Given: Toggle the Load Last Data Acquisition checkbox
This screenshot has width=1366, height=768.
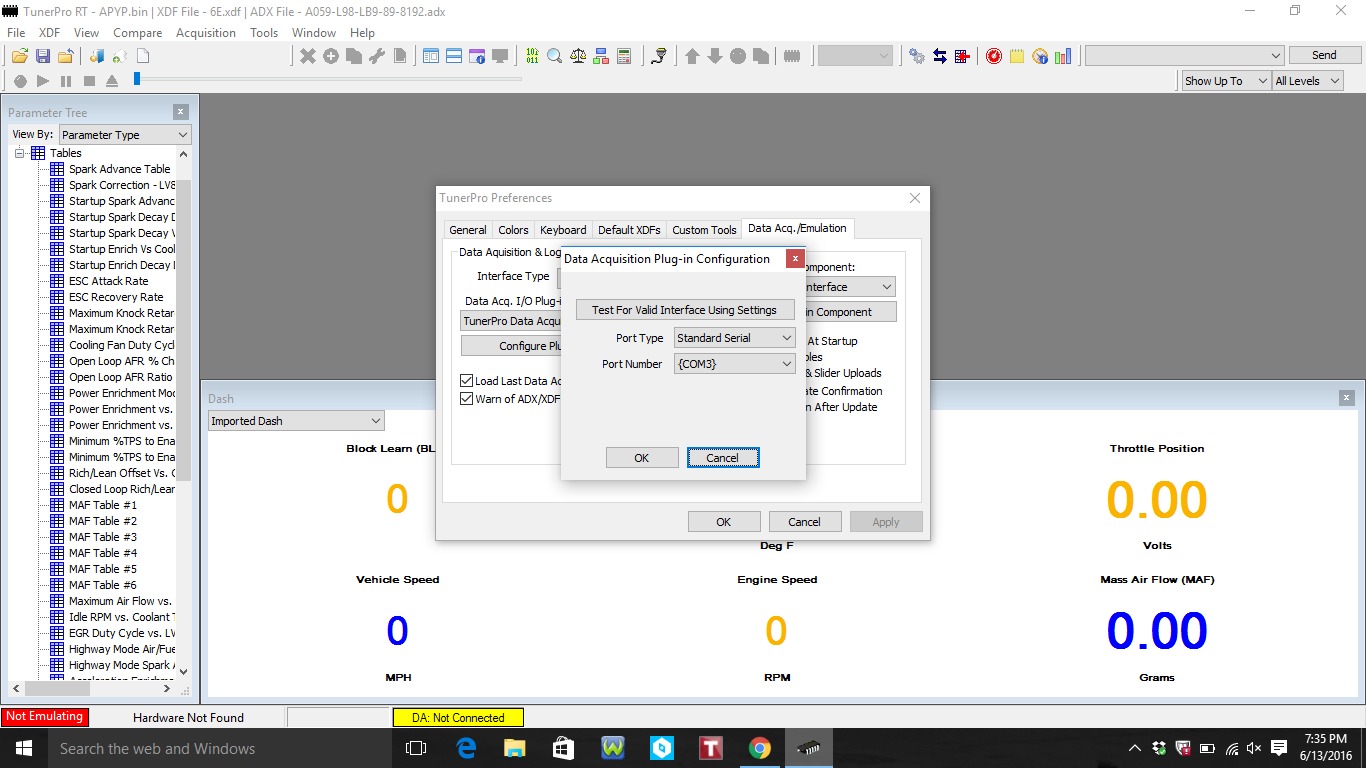Looking at the screenshot, I should [466, 381].
